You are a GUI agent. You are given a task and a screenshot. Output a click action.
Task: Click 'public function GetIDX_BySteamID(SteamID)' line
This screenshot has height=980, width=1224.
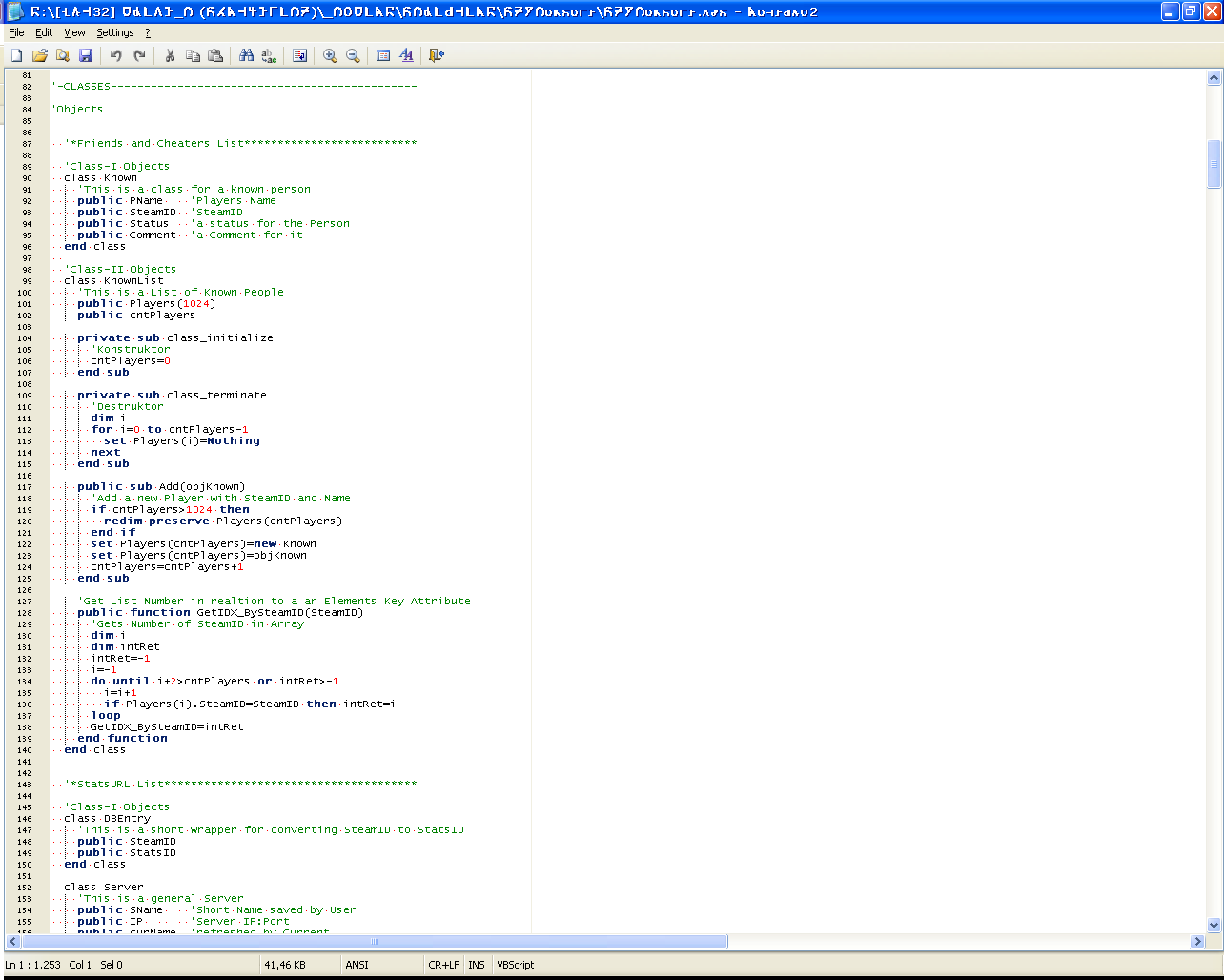point(220,612)
